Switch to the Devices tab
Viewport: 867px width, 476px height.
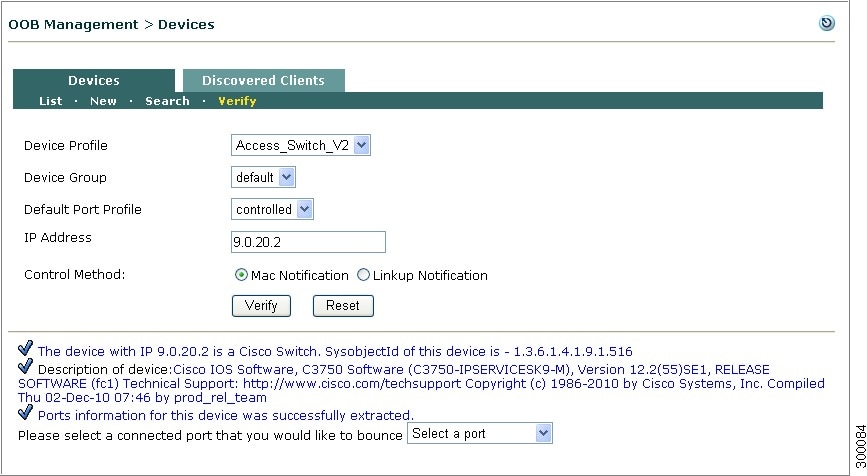[x=93, y=80]
